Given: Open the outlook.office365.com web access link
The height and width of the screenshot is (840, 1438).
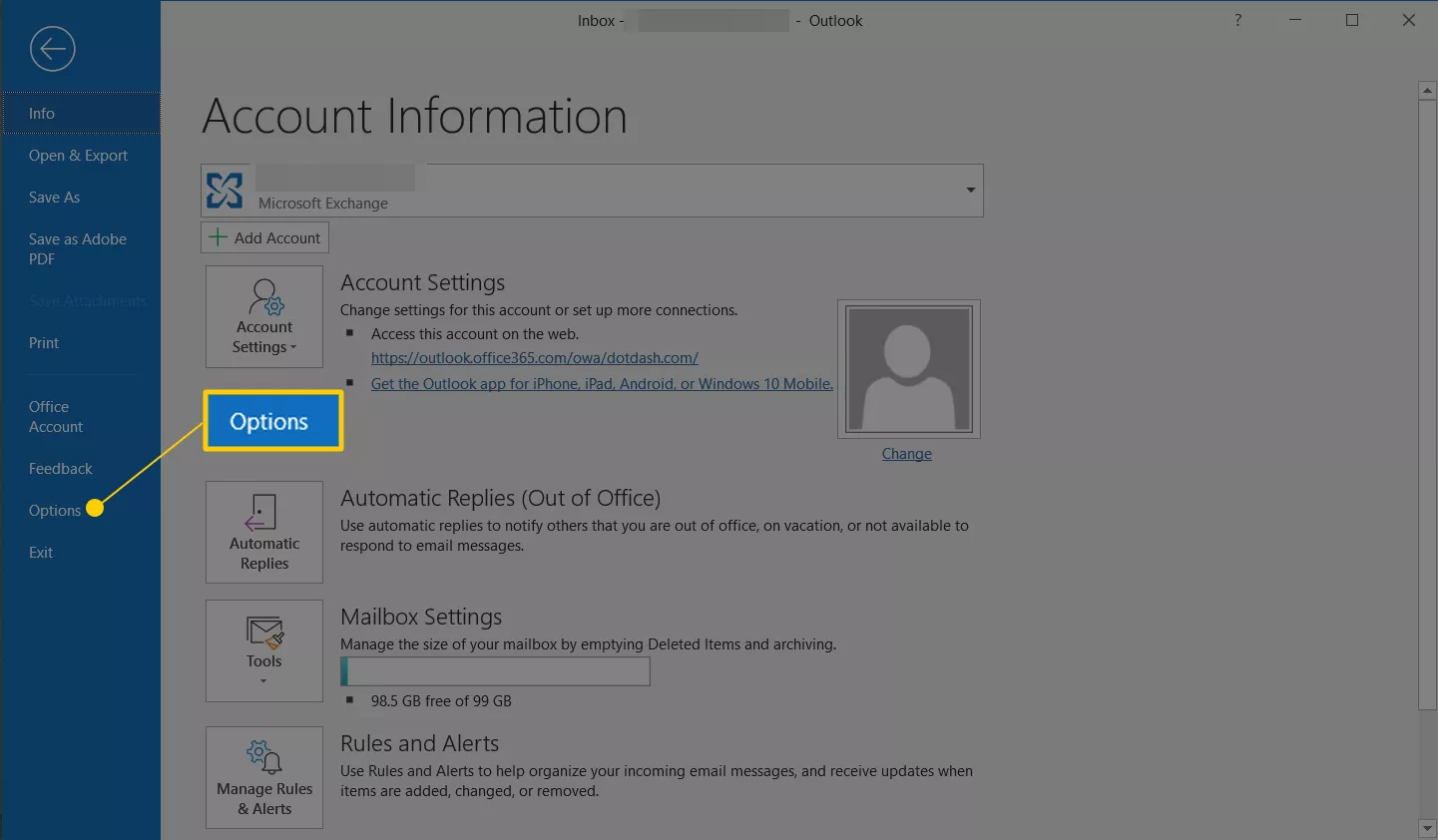Looking at the screenshot, I should pyautogui.click(x=535, y=357).
